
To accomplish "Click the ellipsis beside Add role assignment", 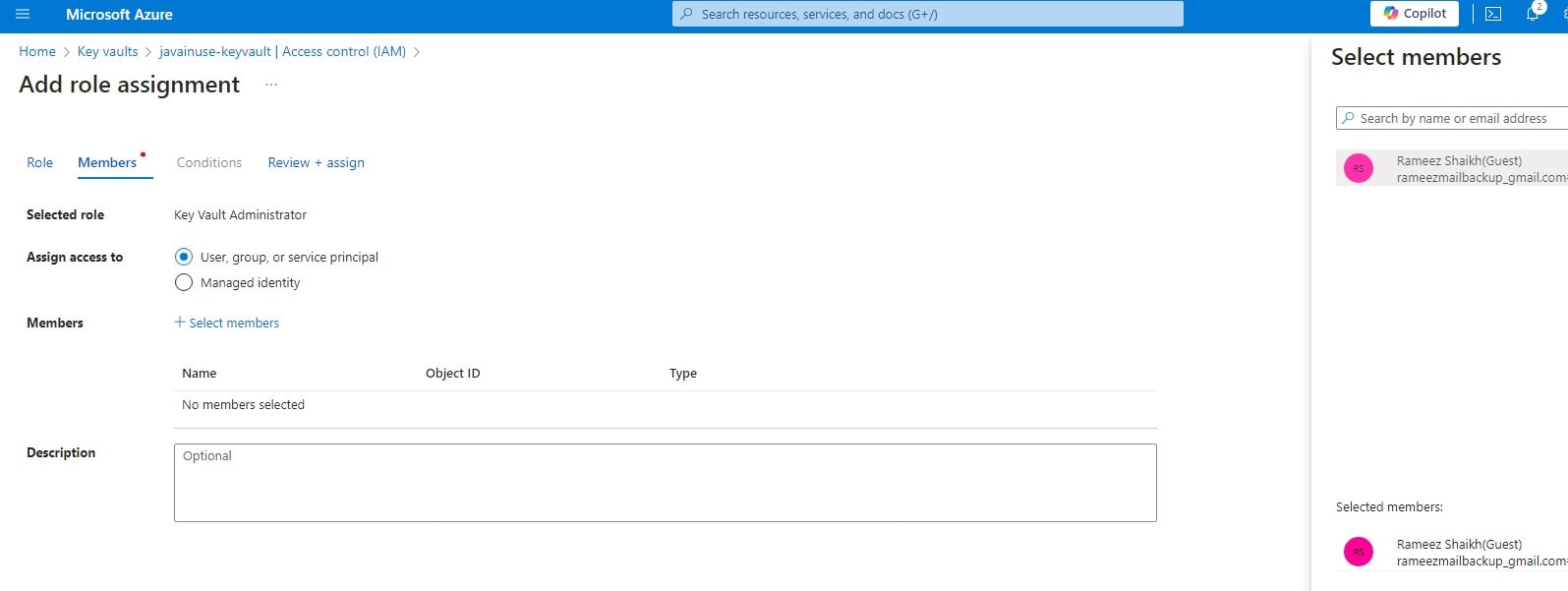I will pos(271,85).
